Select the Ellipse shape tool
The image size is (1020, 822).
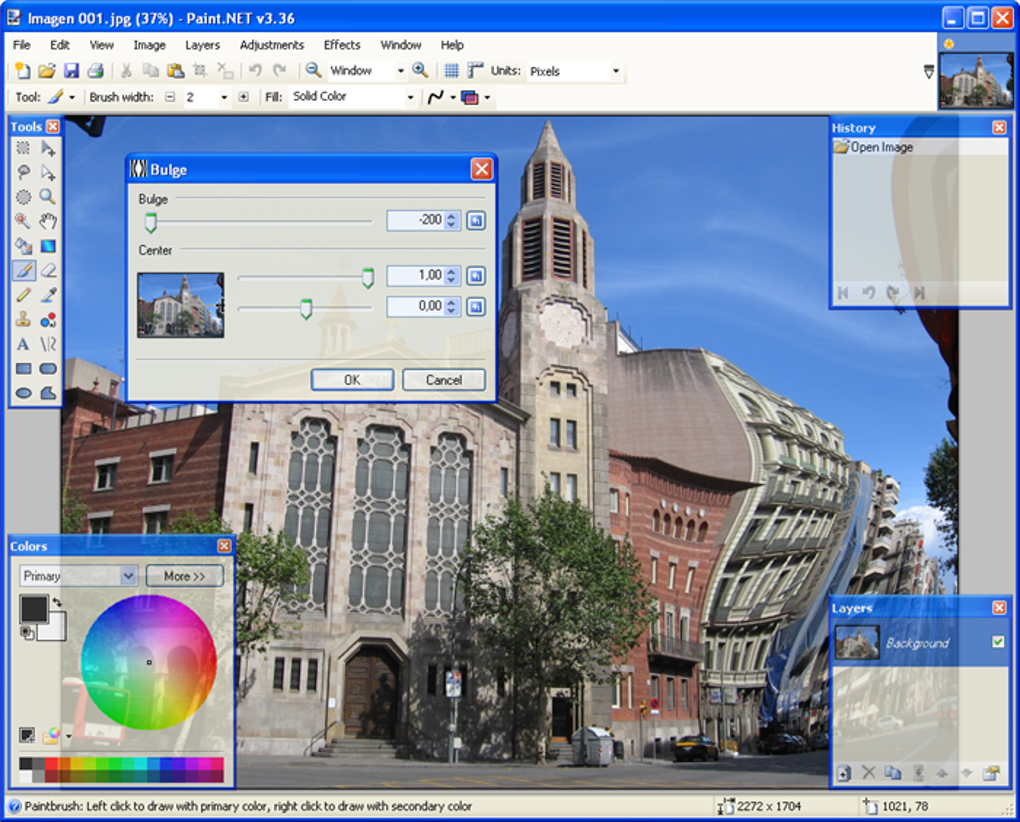coord(23,393)
